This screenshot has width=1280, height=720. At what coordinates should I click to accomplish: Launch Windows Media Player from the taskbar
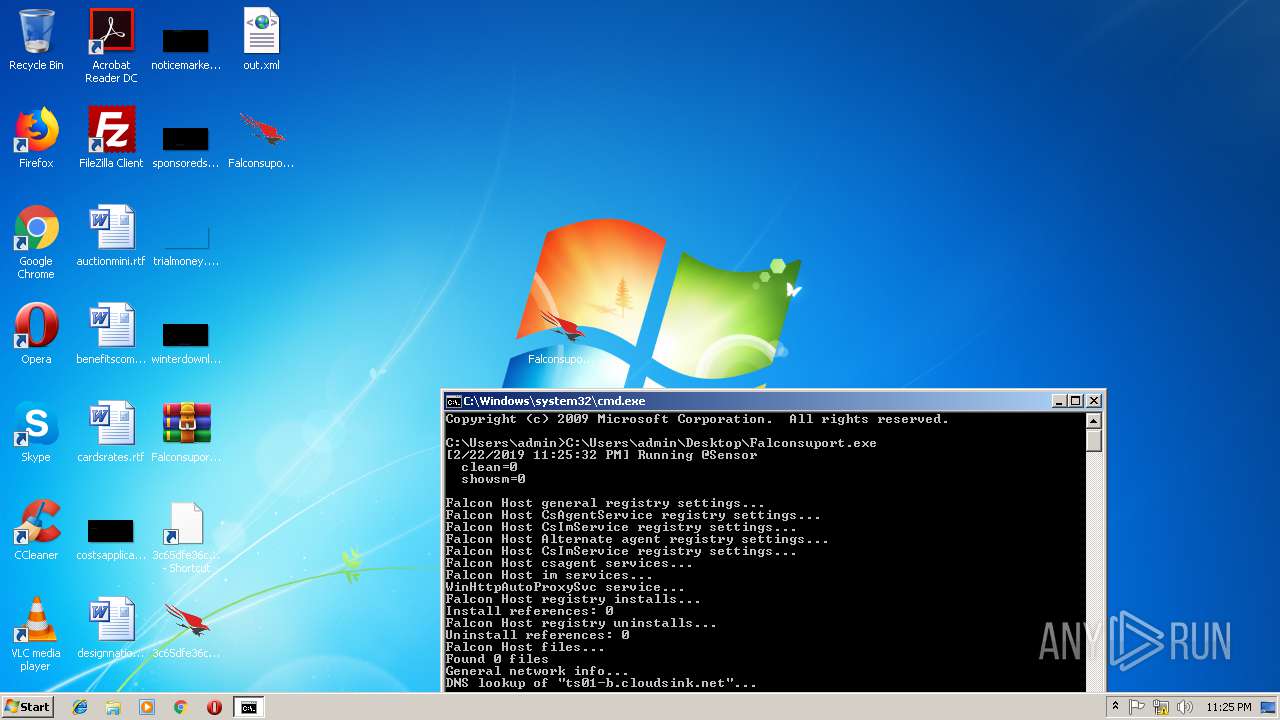coord(147,707)
